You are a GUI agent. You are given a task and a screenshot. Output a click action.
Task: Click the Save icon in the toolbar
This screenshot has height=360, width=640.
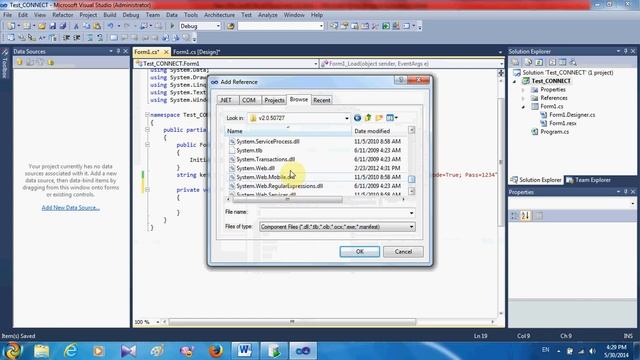click(x=53, y=26)
